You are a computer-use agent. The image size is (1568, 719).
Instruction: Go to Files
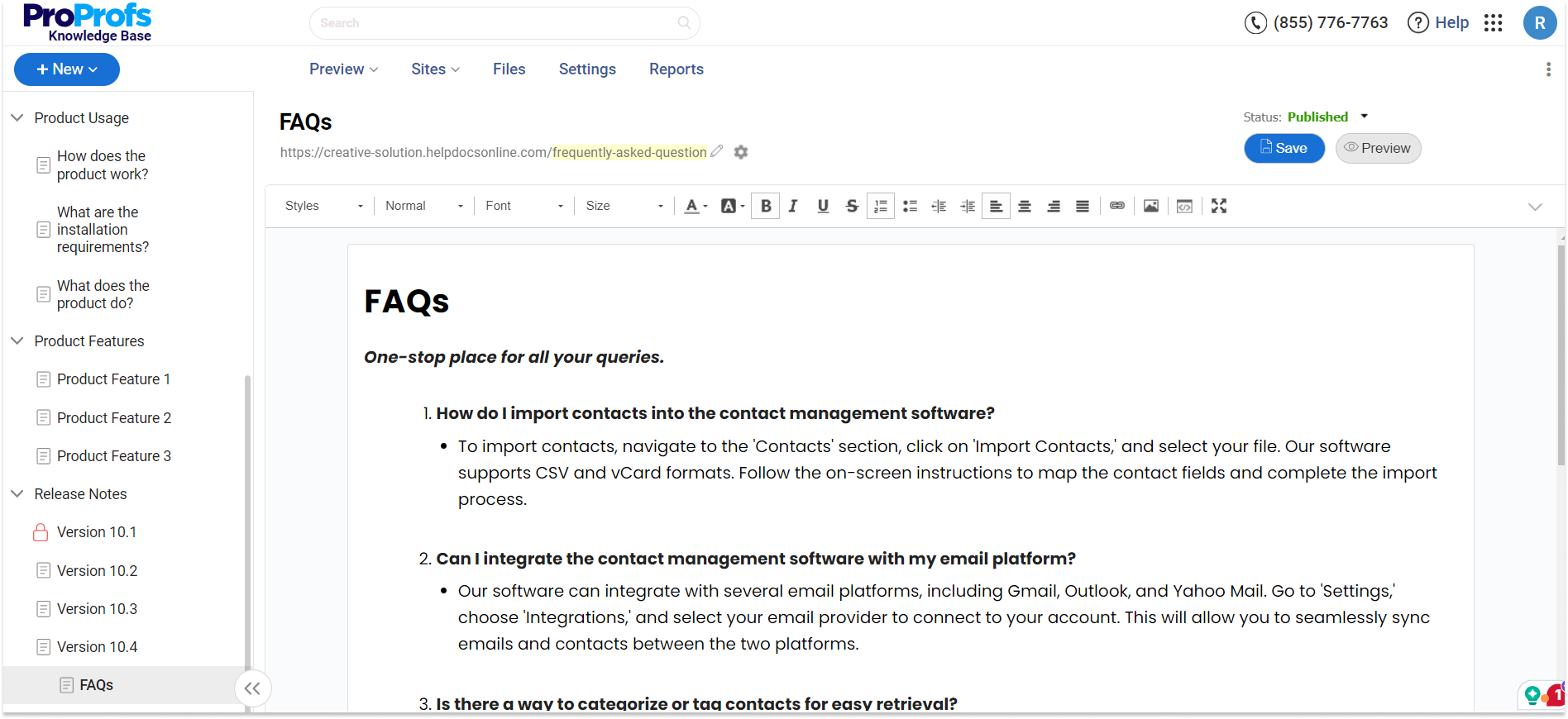coord(509,69)
